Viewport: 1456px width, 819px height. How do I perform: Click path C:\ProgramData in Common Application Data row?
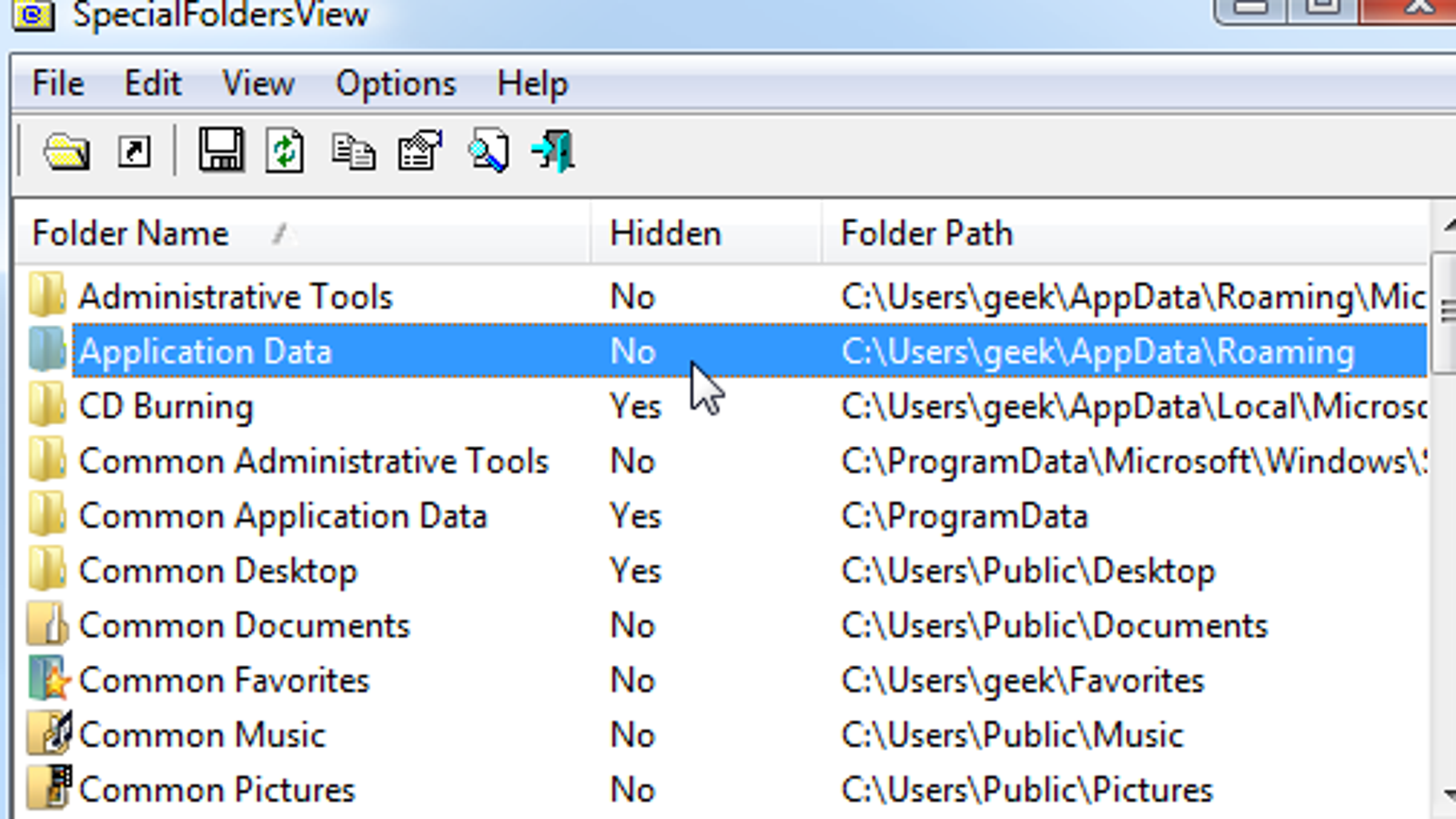(965, 517)
